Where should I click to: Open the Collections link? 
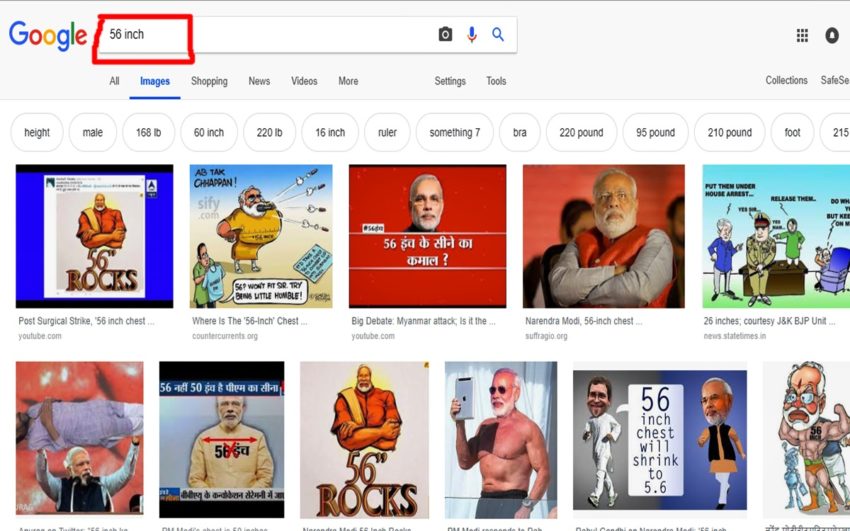(x=786, y=80)
